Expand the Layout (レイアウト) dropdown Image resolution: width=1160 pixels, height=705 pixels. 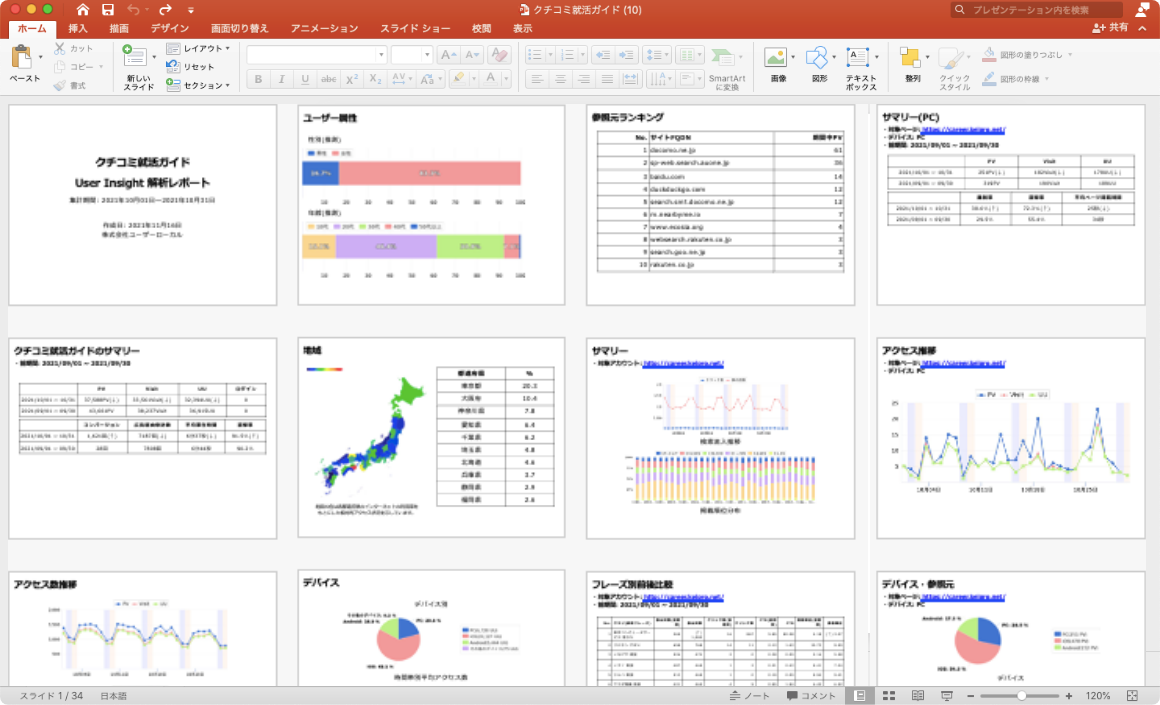pos(198,48)
